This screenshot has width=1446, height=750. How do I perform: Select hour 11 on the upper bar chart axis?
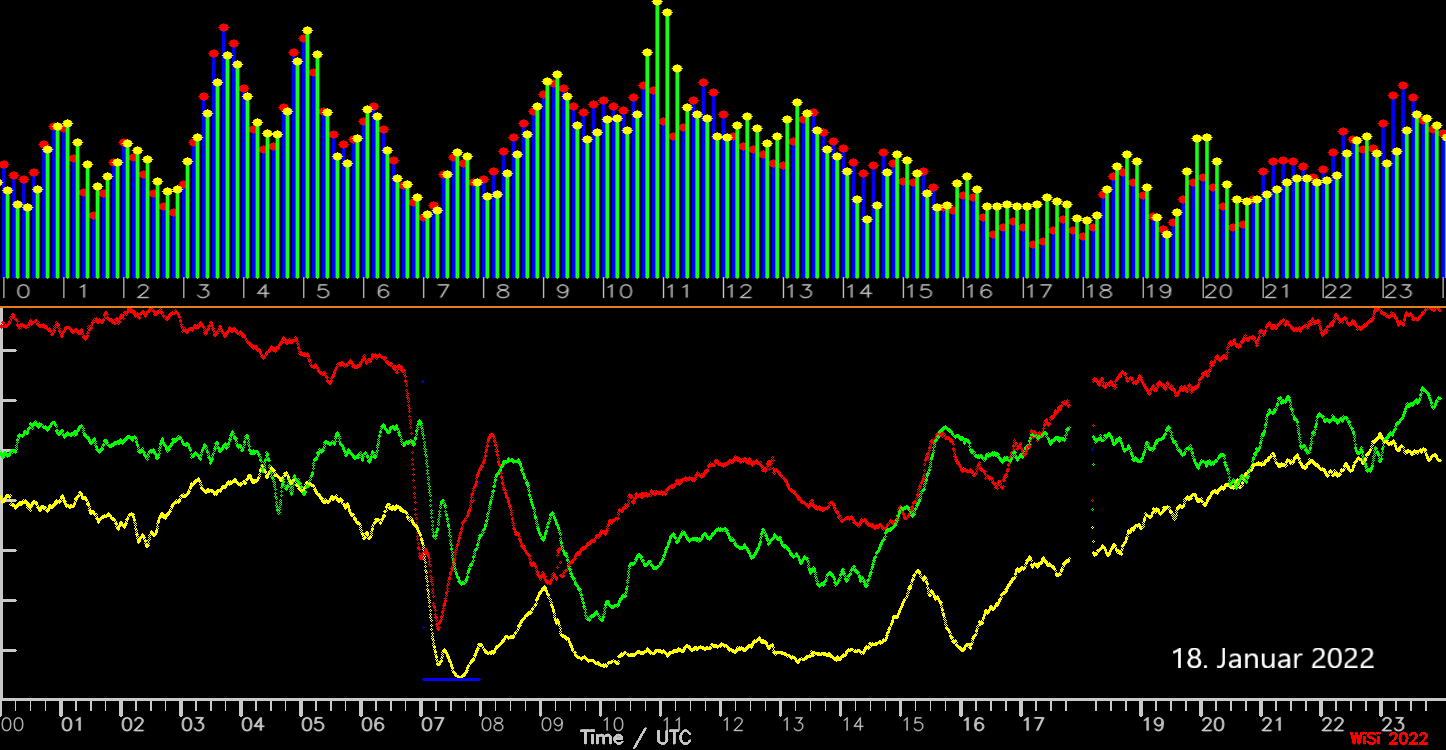(678, 292)
